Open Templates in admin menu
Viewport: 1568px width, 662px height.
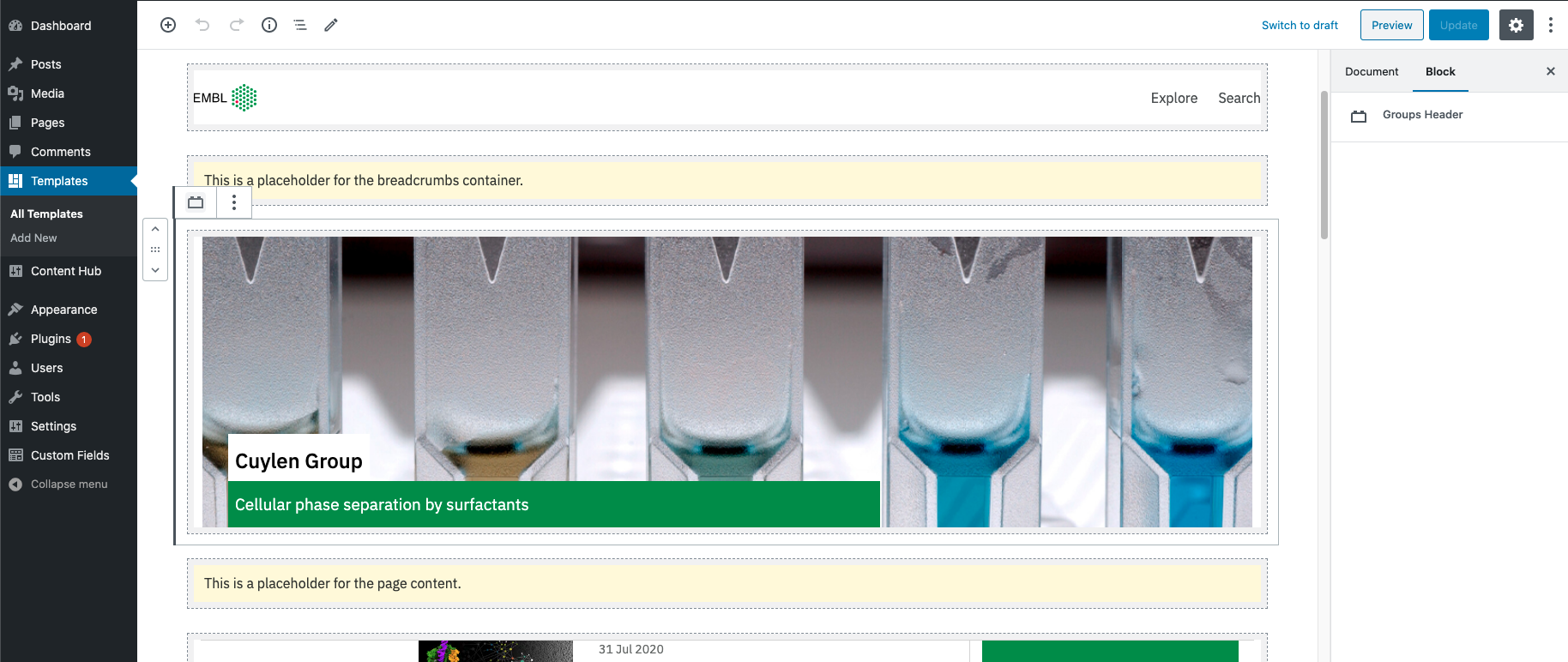click(x=69, y=181)
